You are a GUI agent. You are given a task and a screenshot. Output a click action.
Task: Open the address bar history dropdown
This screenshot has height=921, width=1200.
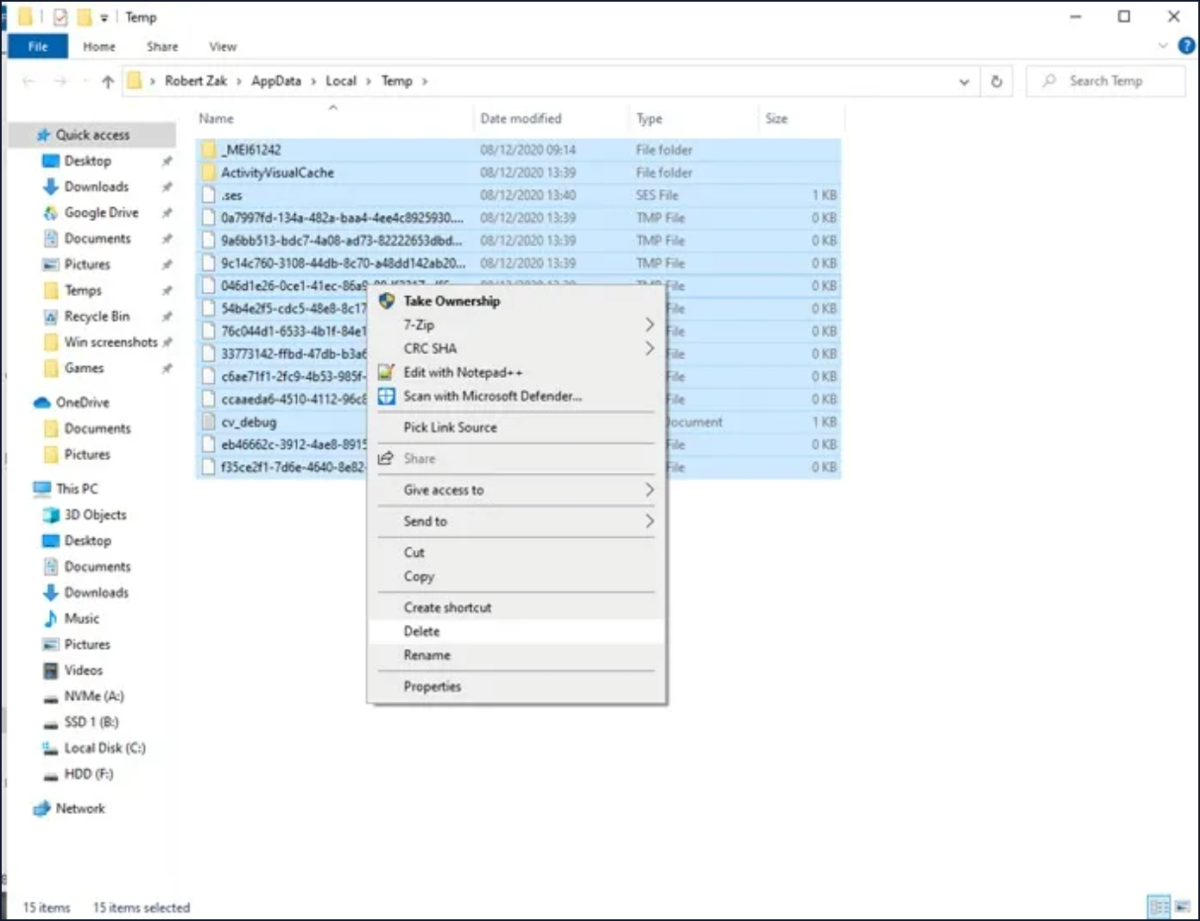[962, 81]
